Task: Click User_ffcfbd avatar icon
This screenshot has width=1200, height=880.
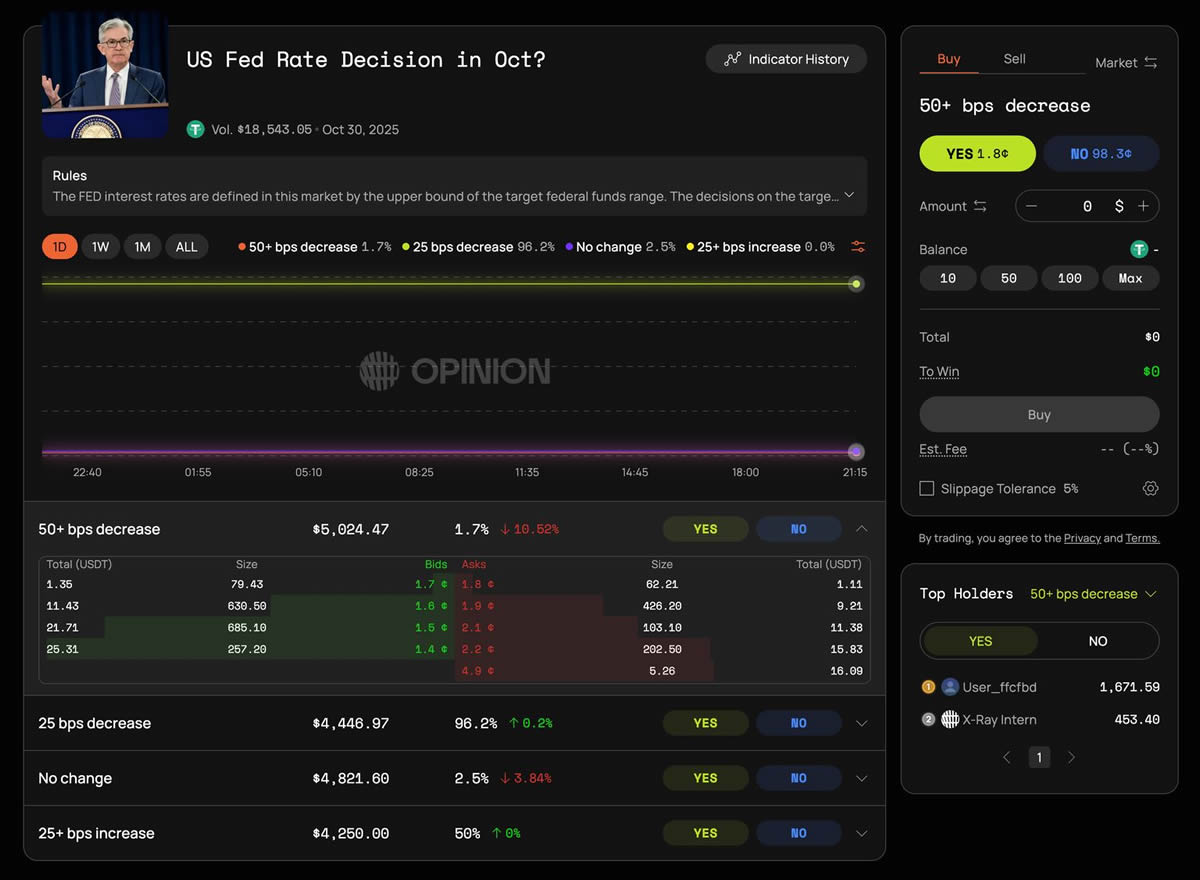Action: pos(950,687)
